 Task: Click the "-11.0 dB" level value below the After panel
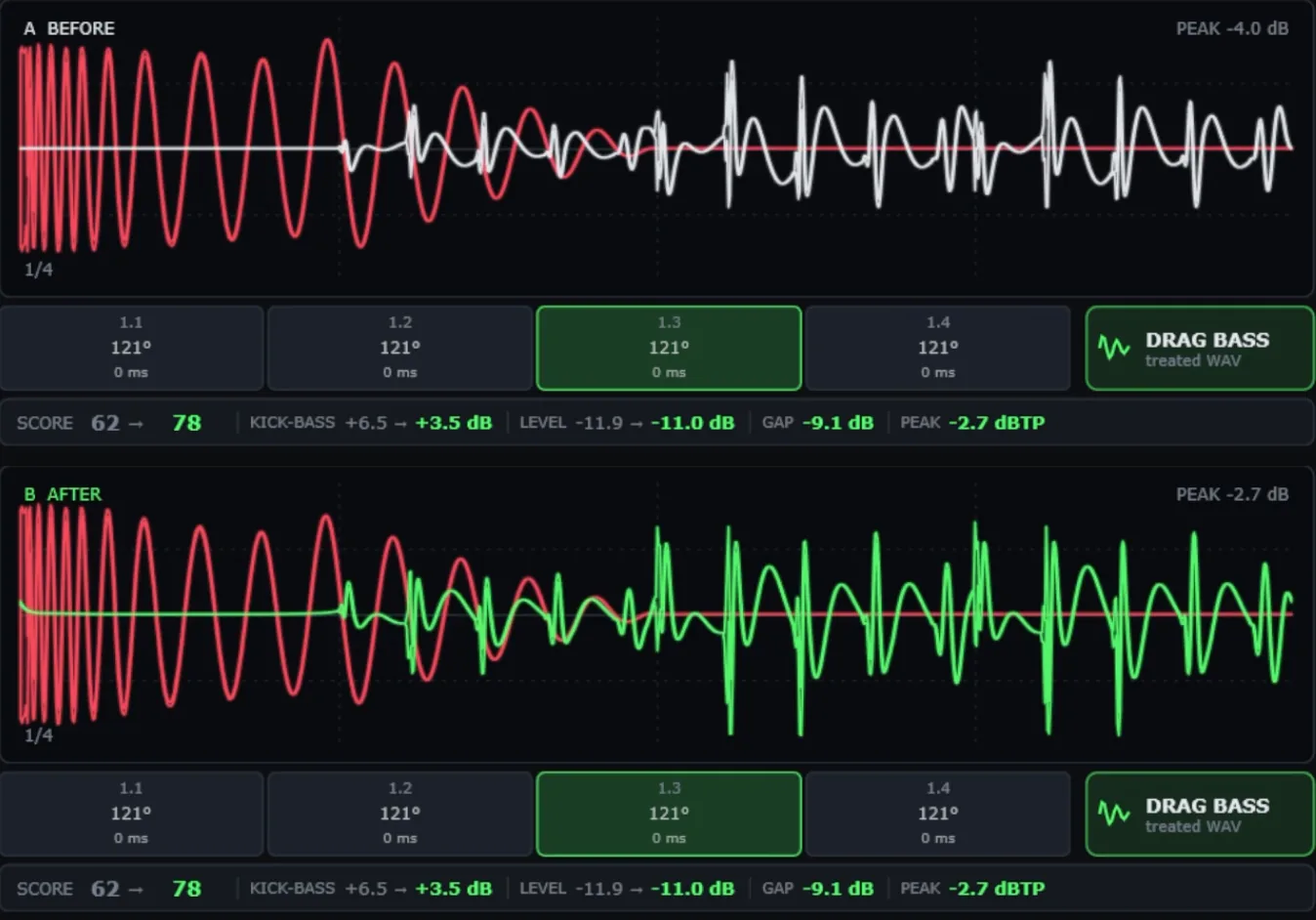click(x=693, y=889)
